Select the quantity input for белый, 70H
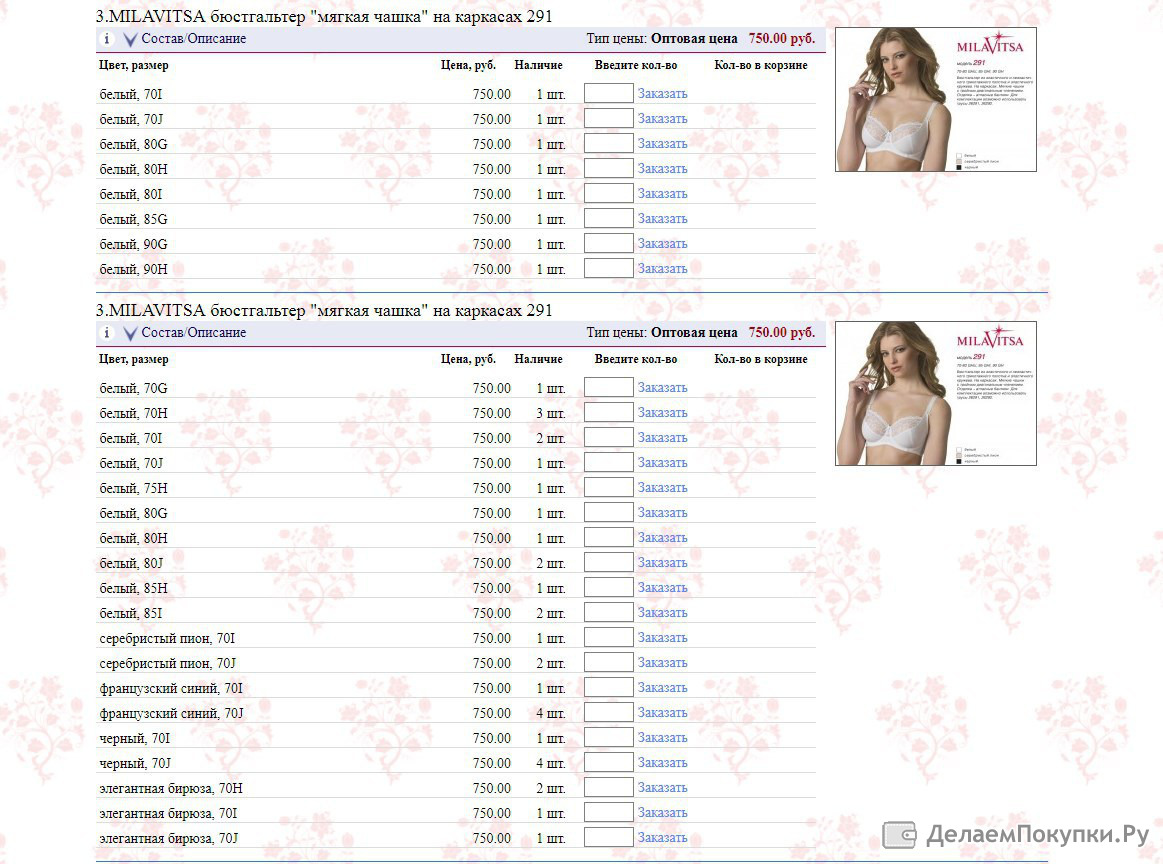 click(x=608, y=412)
